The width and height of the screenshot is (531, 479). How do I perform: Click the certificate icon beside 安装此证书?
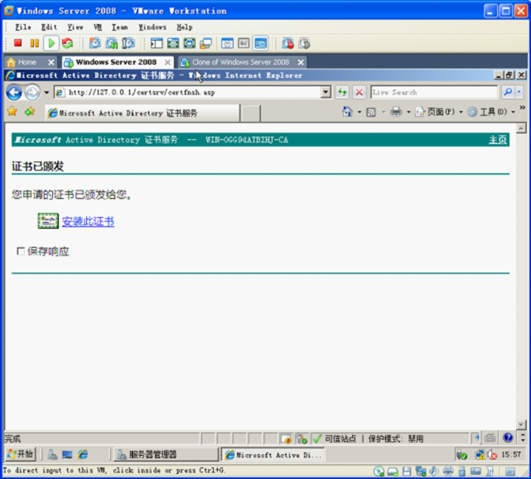pyautogui.click(x=48, y=221)
